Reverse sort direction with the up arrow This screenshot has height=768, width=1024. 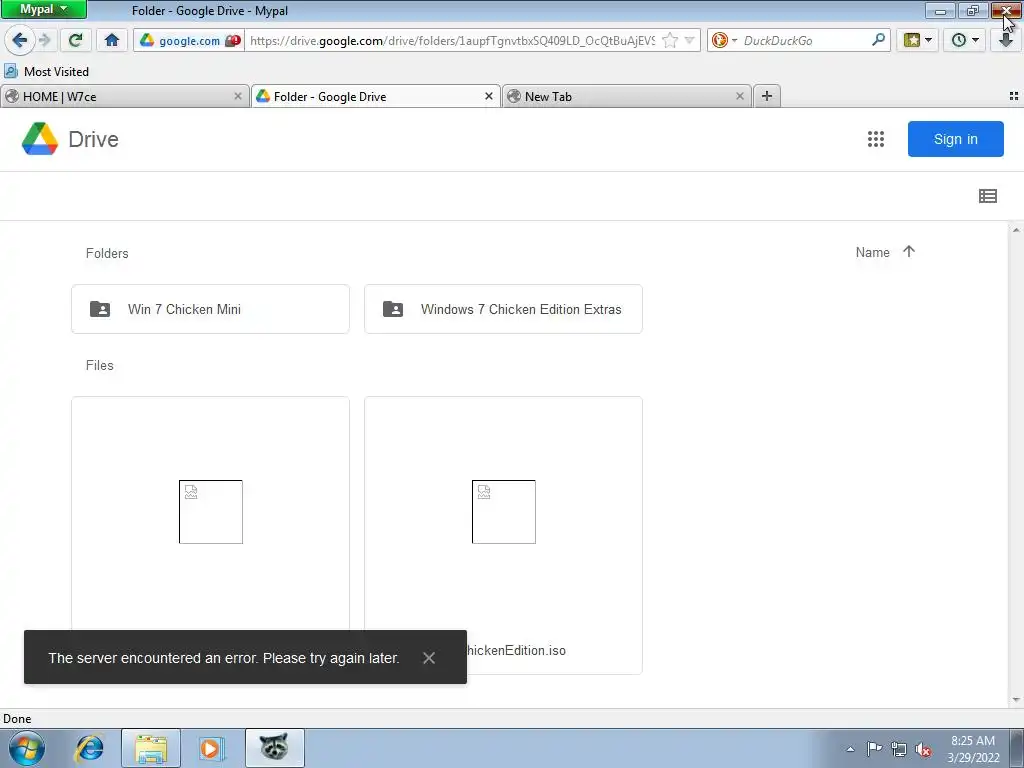click(x=908, y=251)
